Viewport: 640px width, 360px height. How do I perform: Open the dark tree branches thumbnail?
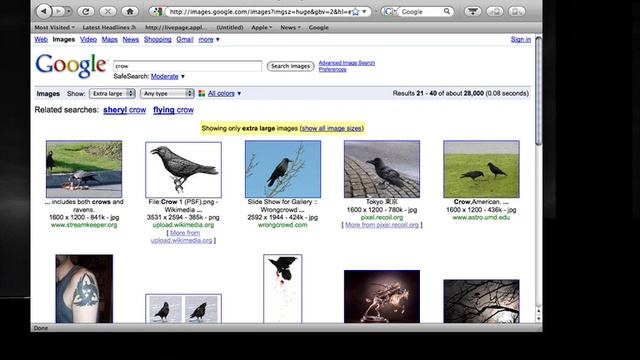click(x=481, y=301)
